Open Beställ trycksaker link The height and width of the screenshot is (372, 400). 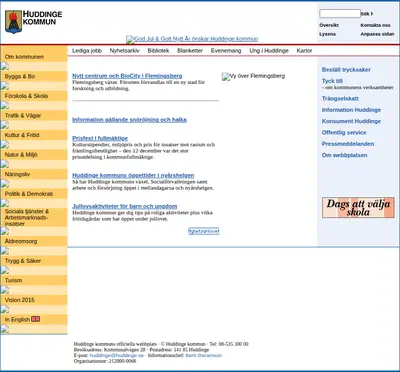[346, 70]
